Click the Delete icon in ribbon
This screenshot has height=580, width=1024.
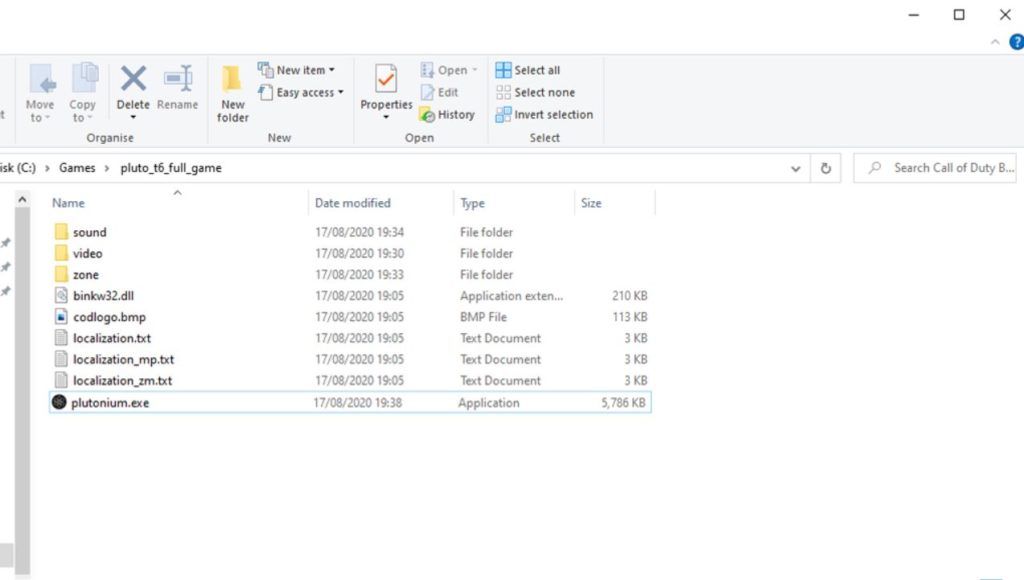coord(133,79)
